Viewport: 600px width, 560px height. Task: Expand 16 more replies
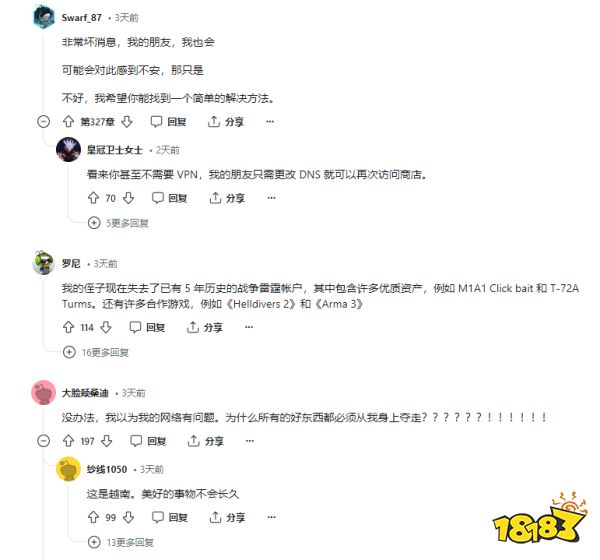pyautogui.click(x=96, y=352)
